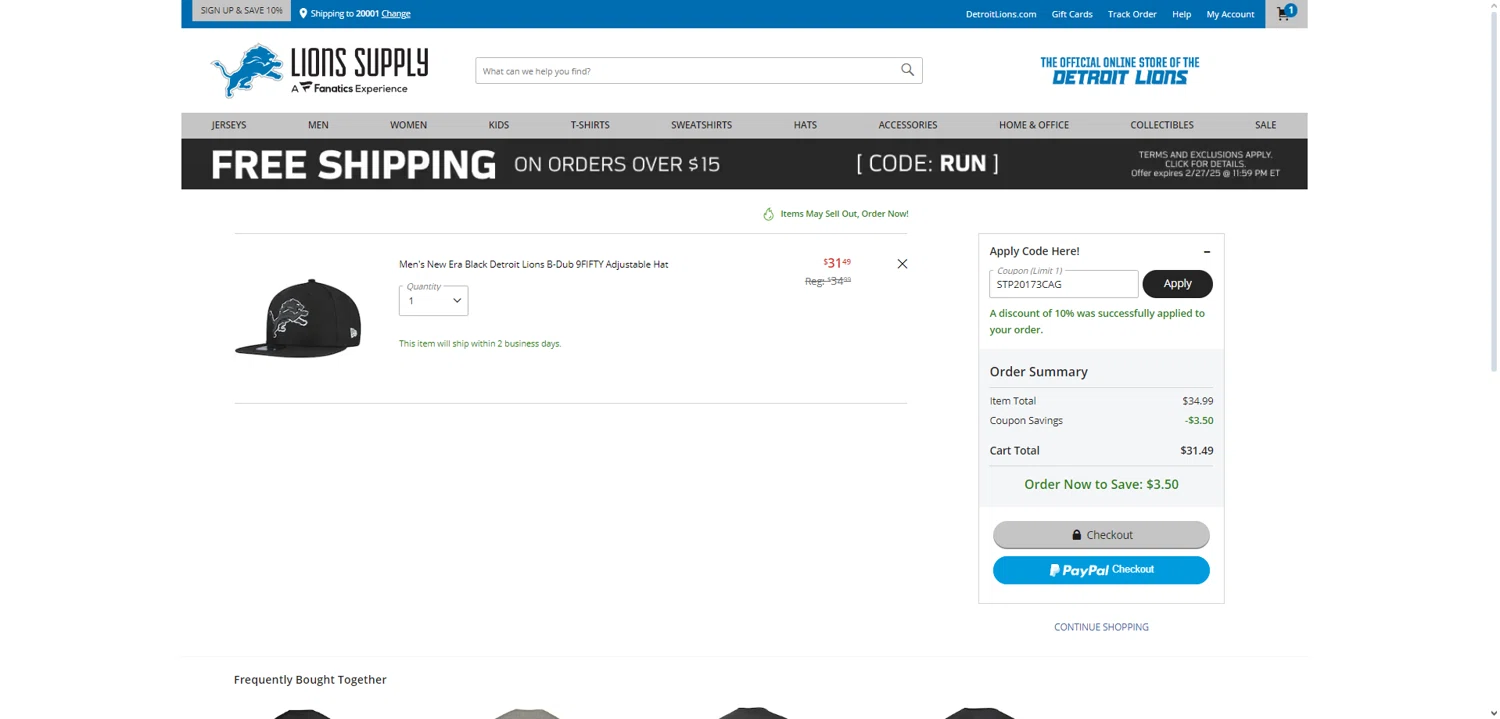Click the Coupon code input field
The image size is (1500, 719).
click(1064, 284)
